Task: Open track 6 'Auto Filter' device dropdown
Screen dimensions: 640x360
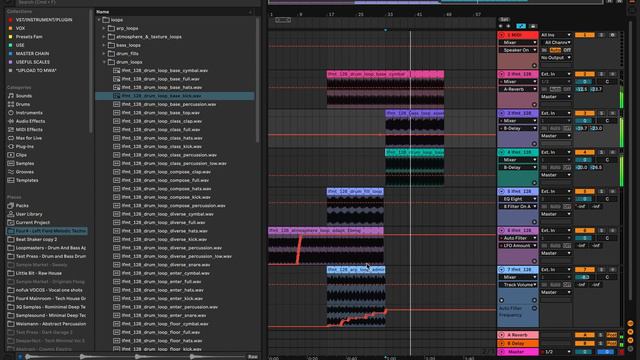Action: (518, 238)
